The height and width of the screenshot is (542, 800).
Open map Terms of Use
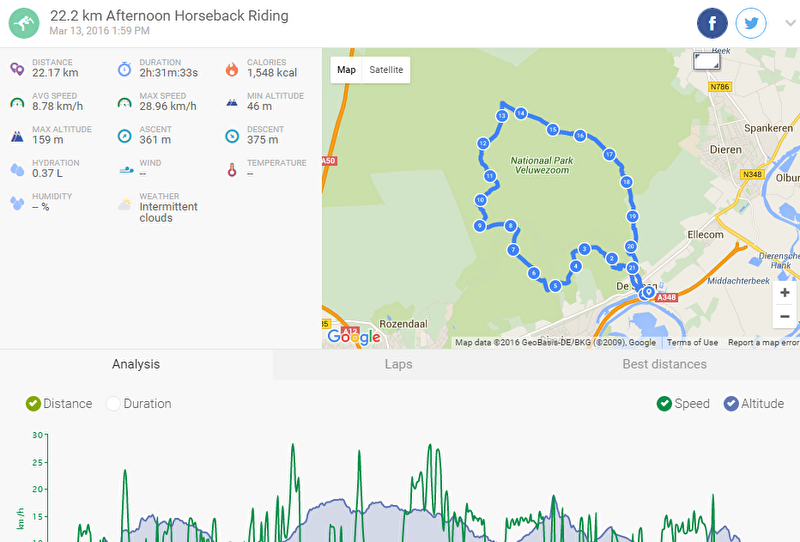pyautogui.click(x=692, y=342)
